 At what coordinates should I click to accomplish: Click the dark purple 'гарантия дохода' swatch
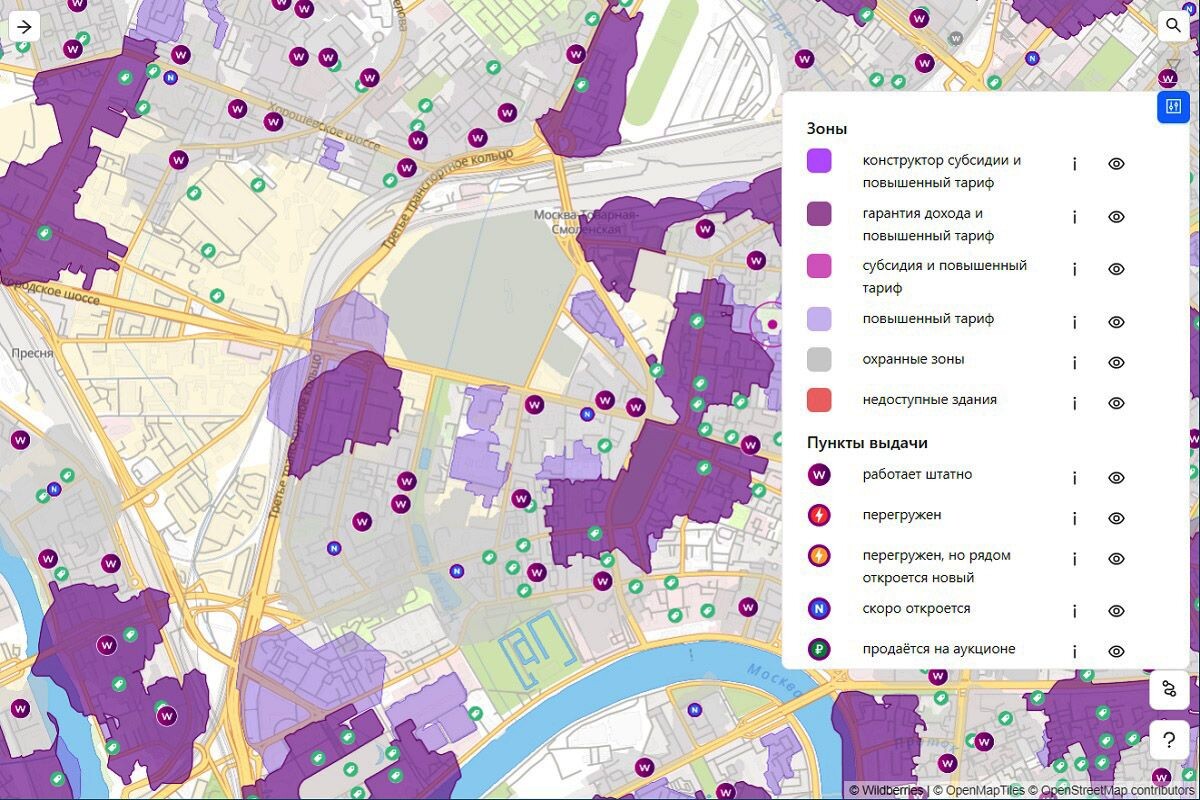pos(819,213)
